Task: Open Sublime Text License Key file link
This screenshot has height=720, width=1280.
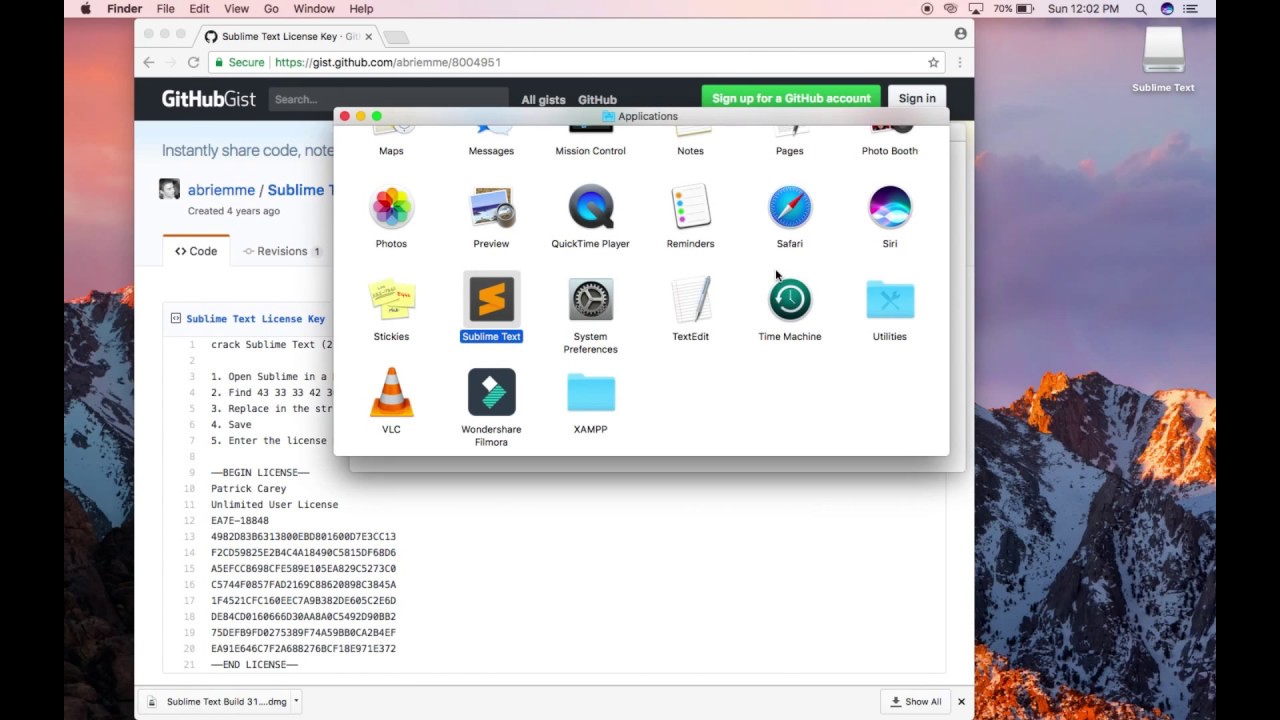Action: (x=255, y=319)
